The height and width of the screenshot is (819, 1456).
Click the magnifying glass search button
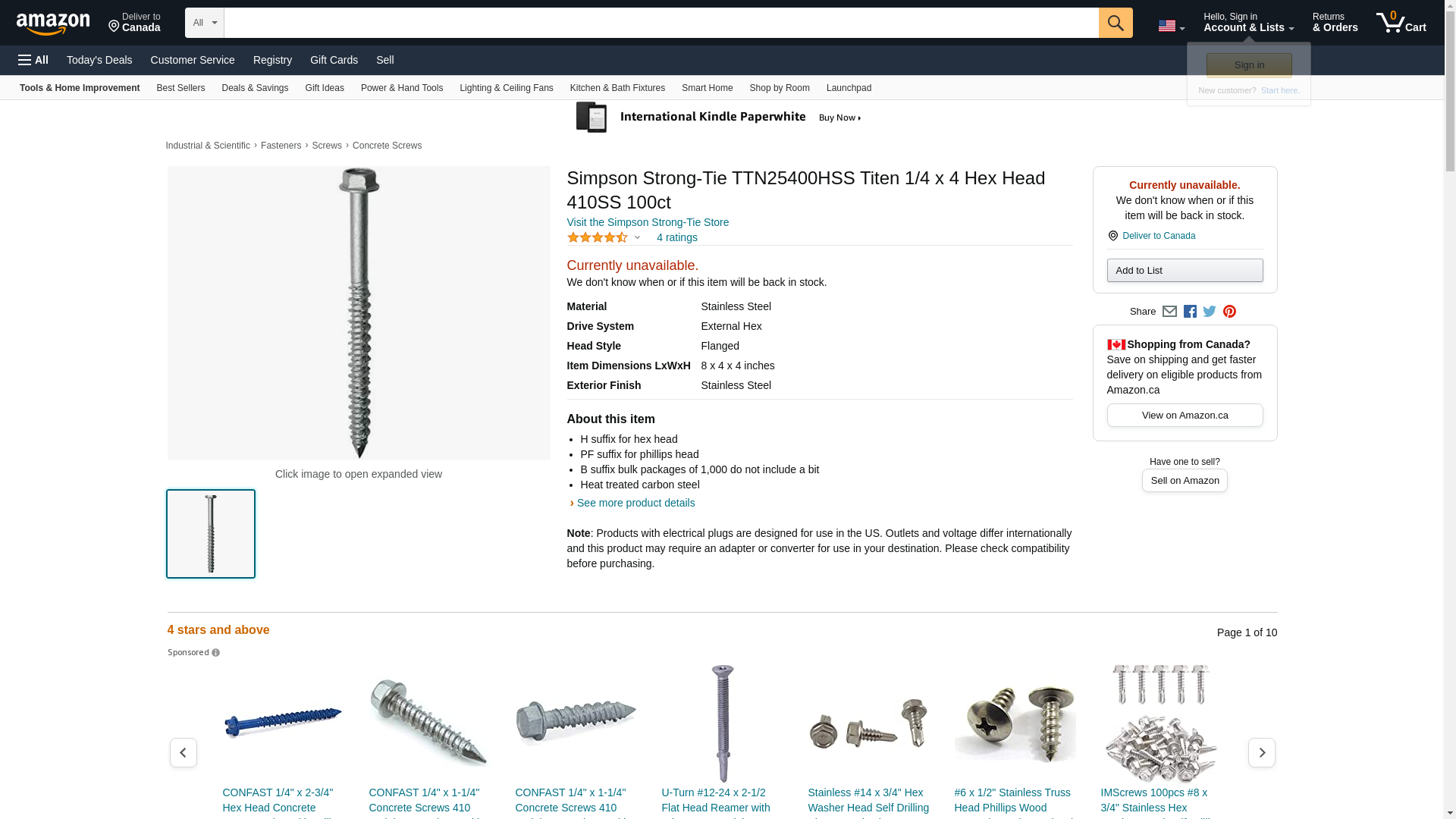coord(1115,23)
